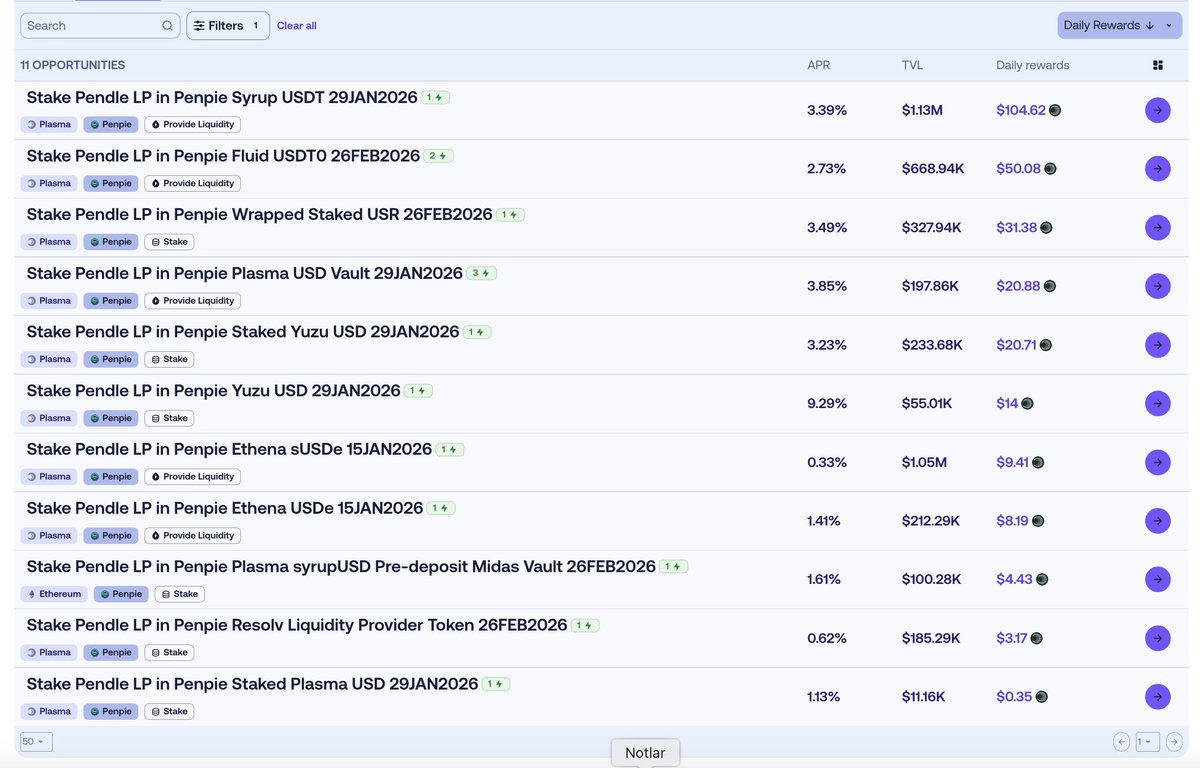Toggle the grid view layout icon
This screenshot has height=768, width=1200.
tap(1158, 65)
